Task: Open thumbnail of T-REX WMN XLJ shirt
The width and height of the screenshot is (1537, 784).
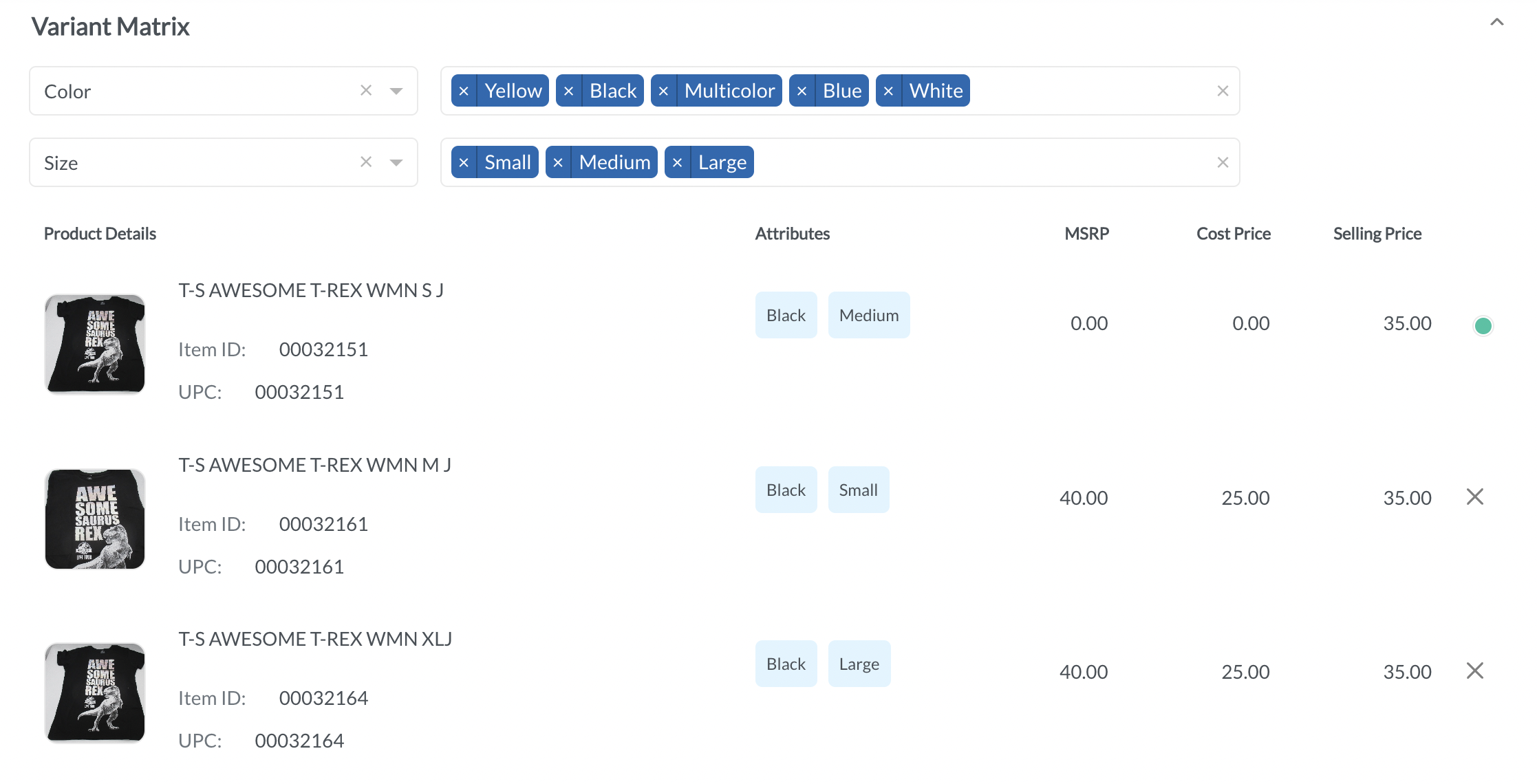Action: [95, 693]
